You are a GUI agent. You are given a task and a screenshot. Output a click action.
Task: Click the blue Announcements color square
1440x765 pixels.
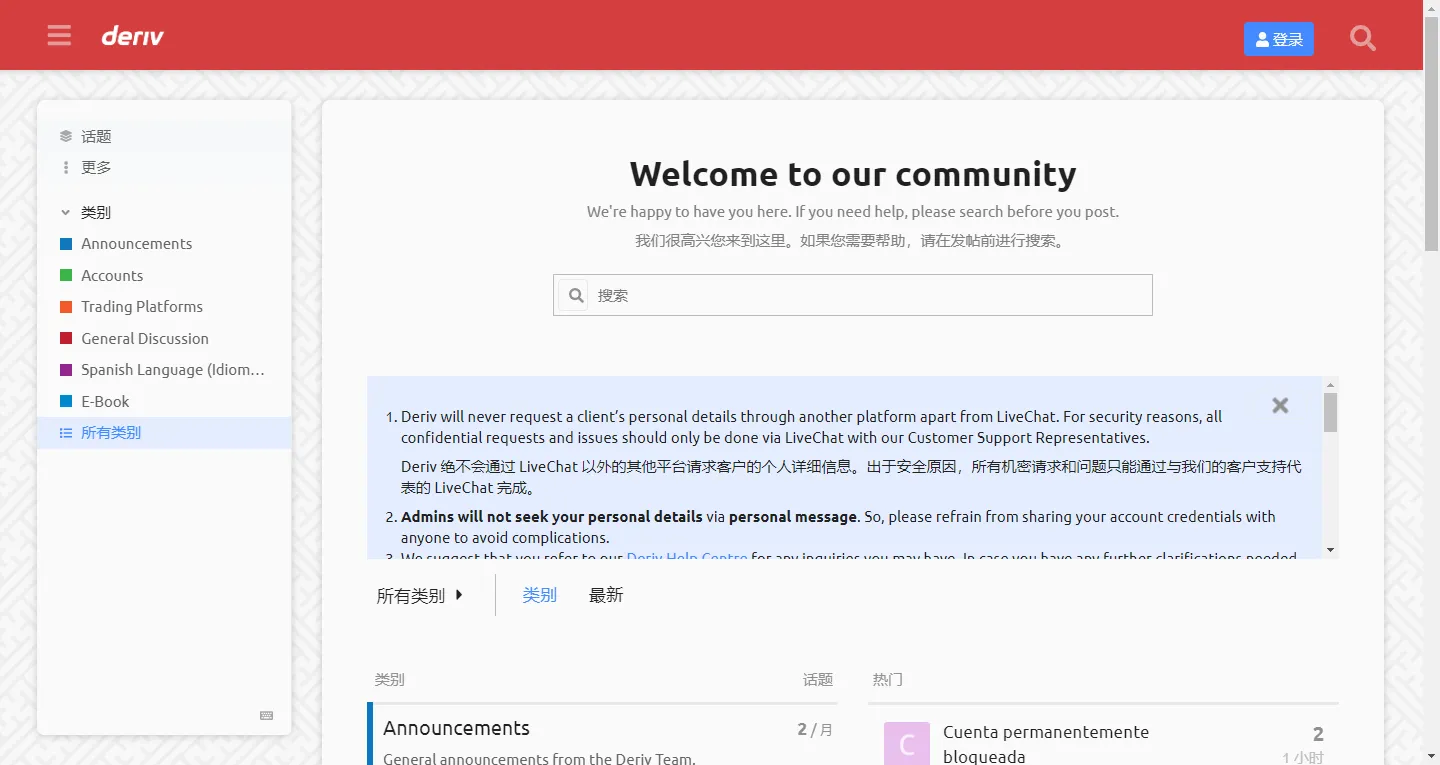coord(66,244)
